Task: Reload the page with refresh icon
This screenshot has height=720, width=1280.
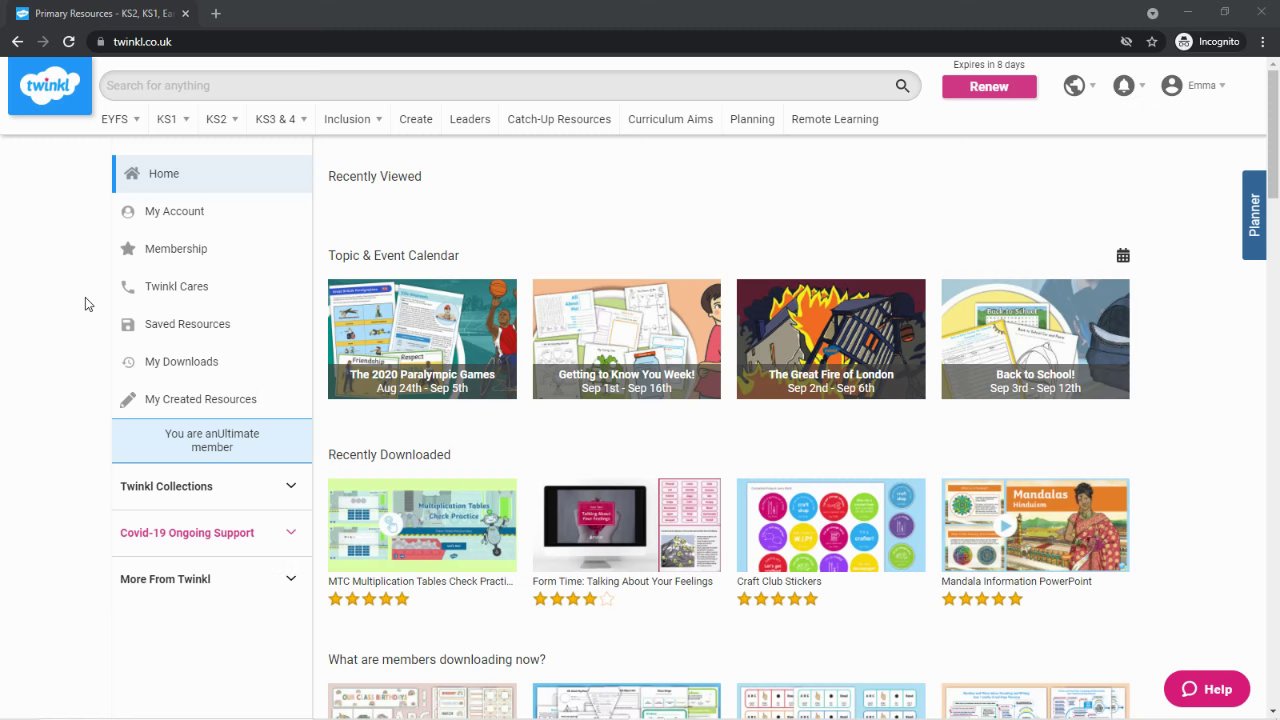Action: [68, 42]
